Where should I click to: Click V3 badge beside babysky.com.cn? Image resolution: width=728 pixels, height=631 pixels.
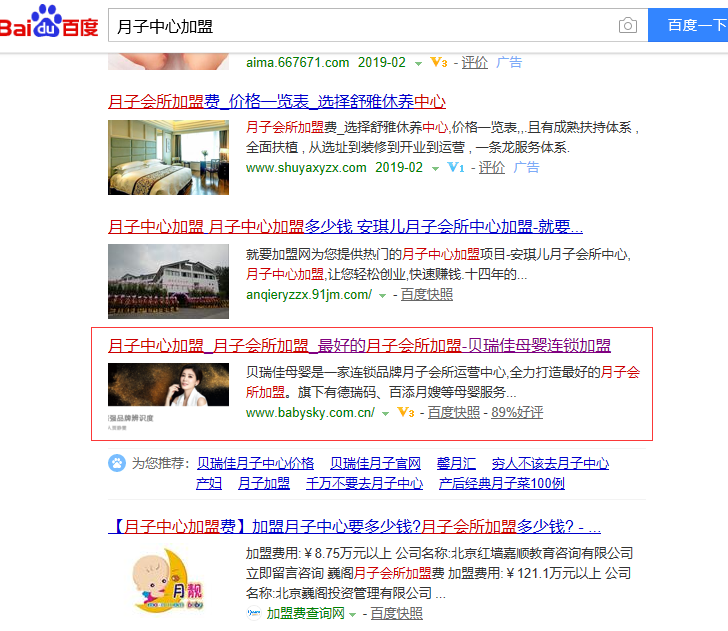pyautogui.click(x=406, y=412)
